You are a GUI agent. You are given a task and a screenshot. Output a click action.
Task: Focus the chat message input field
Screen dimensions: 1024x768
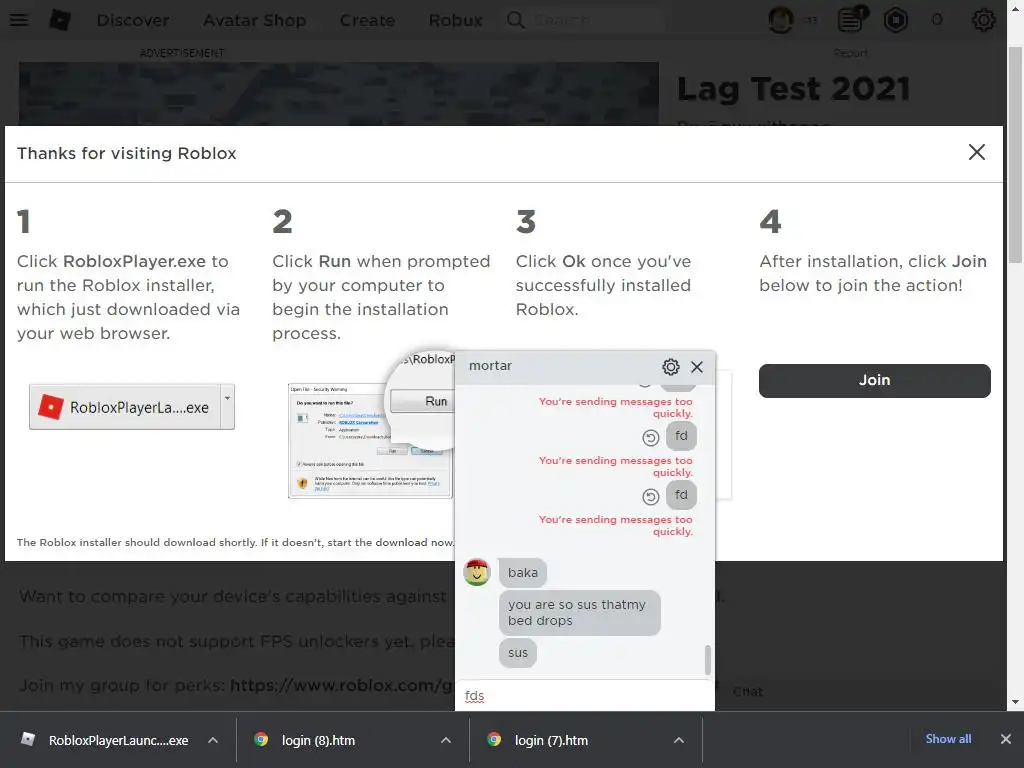(x=584, y=696)
